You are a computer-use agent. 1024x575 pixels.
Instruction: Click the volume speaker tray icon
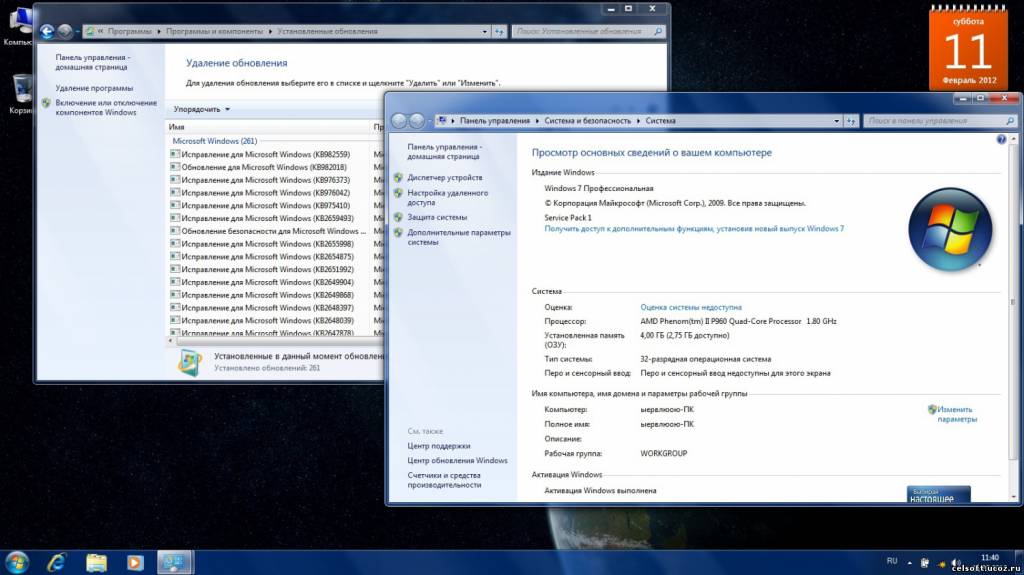[x=956, y=563]
